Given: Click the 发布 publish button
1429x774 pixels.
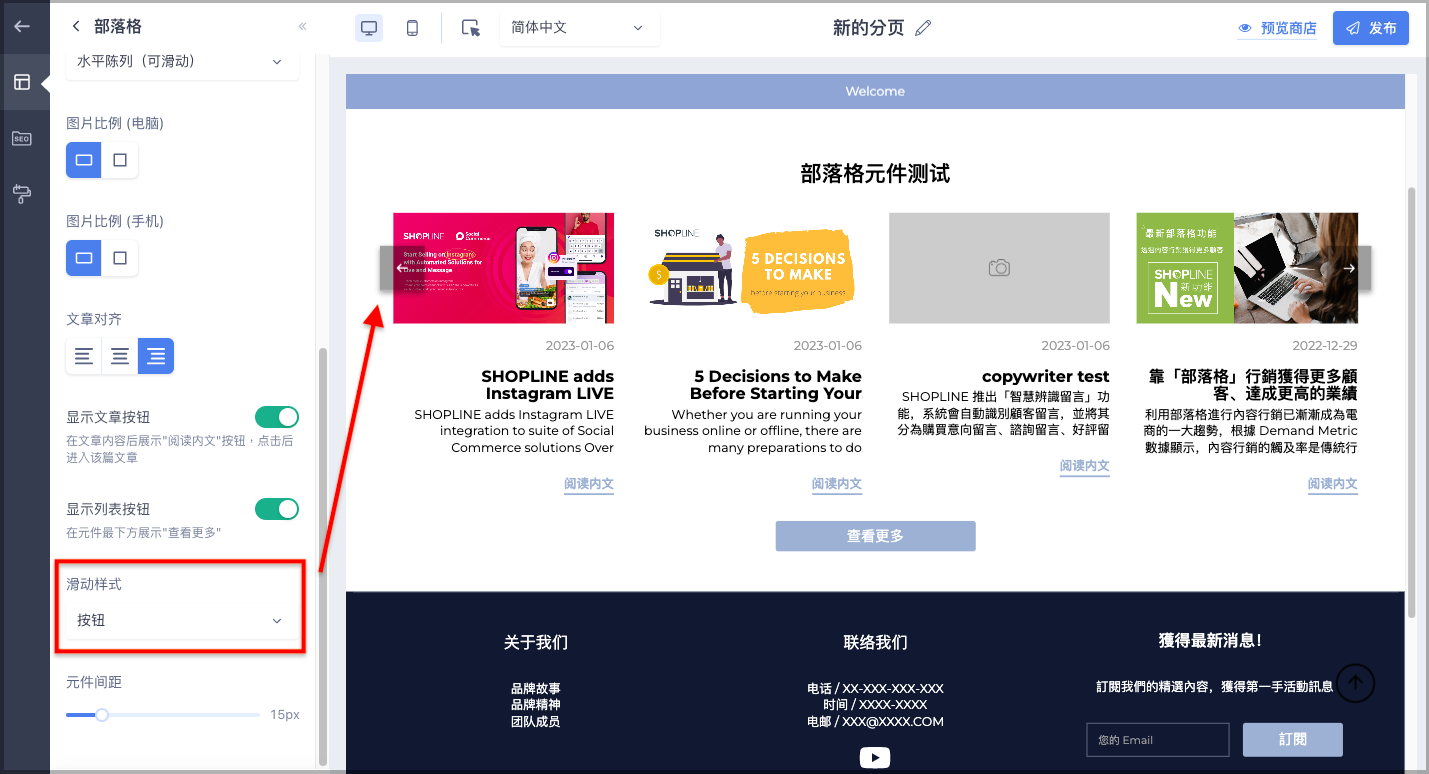Looking at the screenshot, I should coord(1371,28).
